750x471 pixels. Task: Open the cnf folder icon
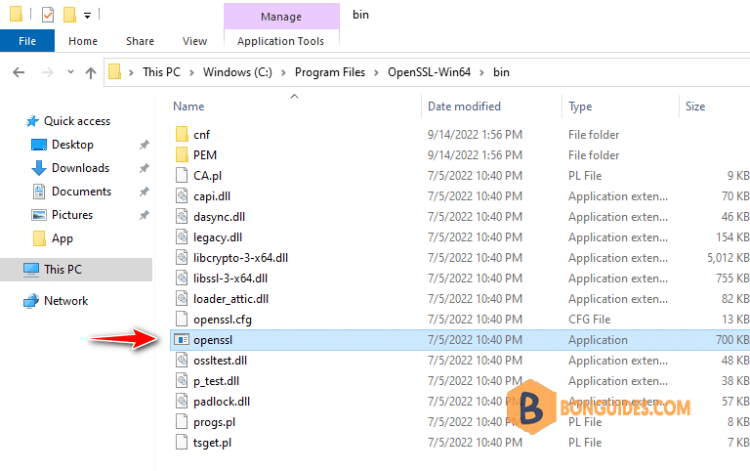pos(181,135)
